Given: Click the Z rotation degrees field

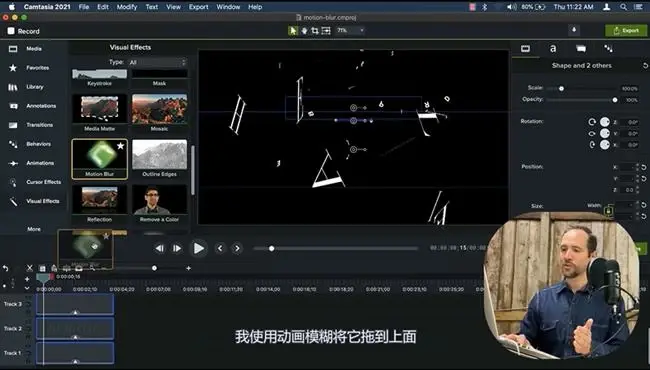Looking at the screenshot, I should tap(630, 122).
